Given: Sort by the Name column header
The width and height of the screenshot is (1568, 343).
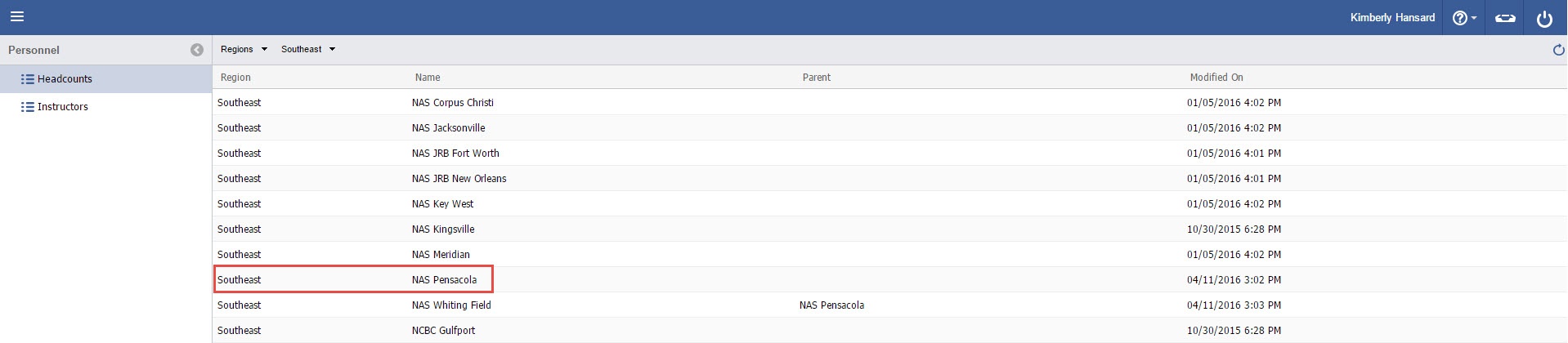Looking at the screenshot, I should point(428,78).
